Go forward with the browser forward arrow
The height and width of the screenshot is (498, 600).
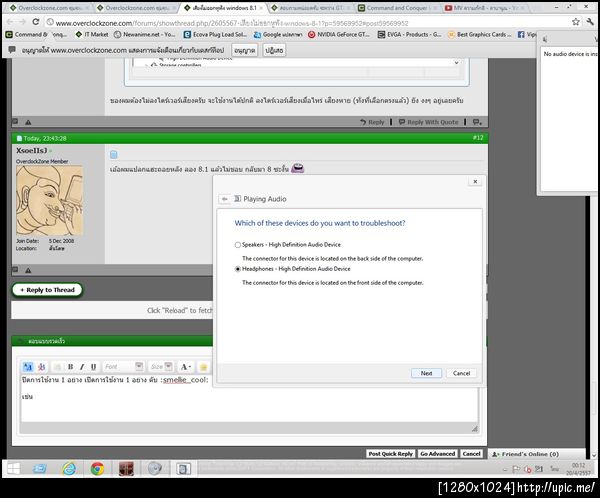[22, 22]
